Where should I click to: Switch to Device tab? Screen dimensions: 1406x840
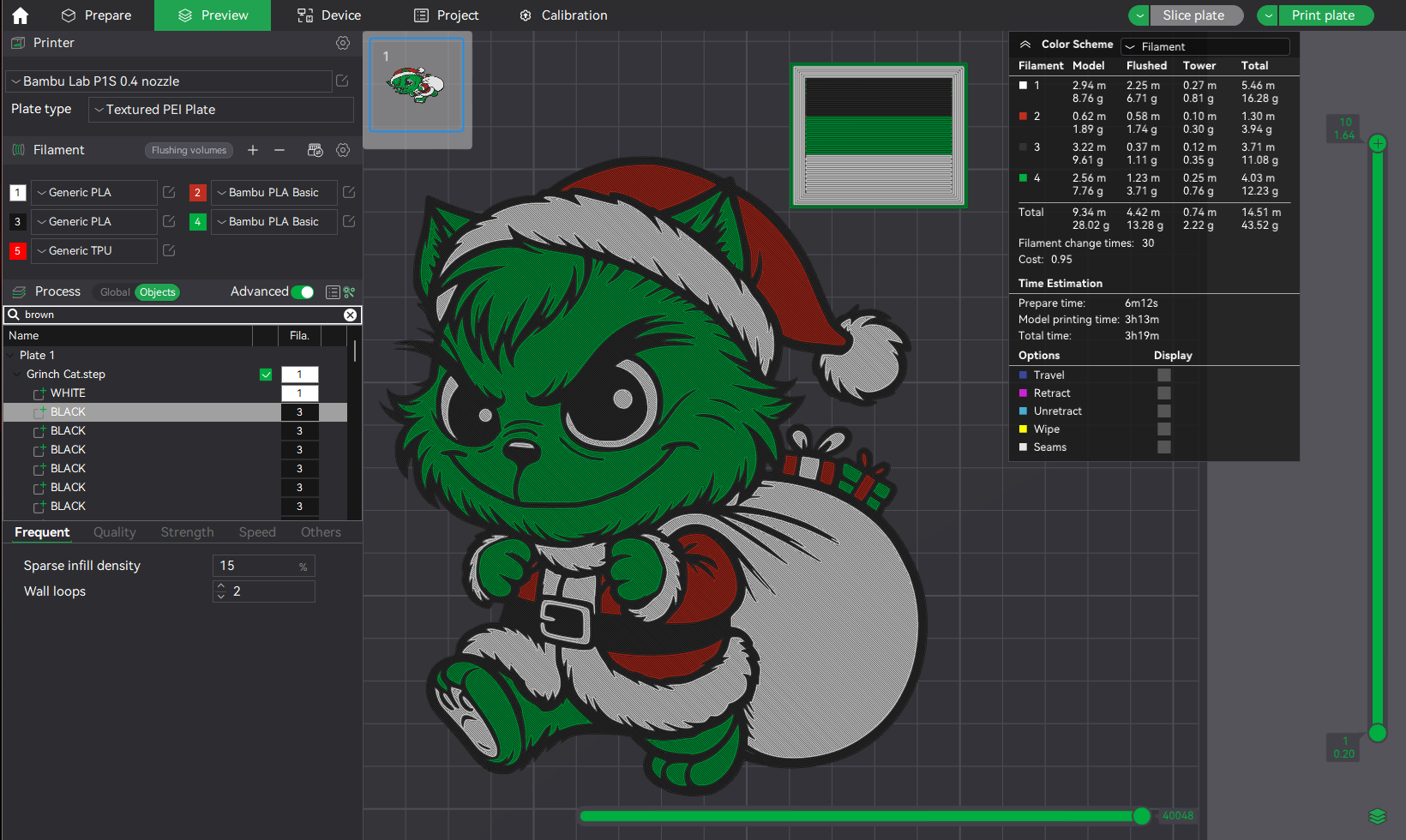(329, 15)
